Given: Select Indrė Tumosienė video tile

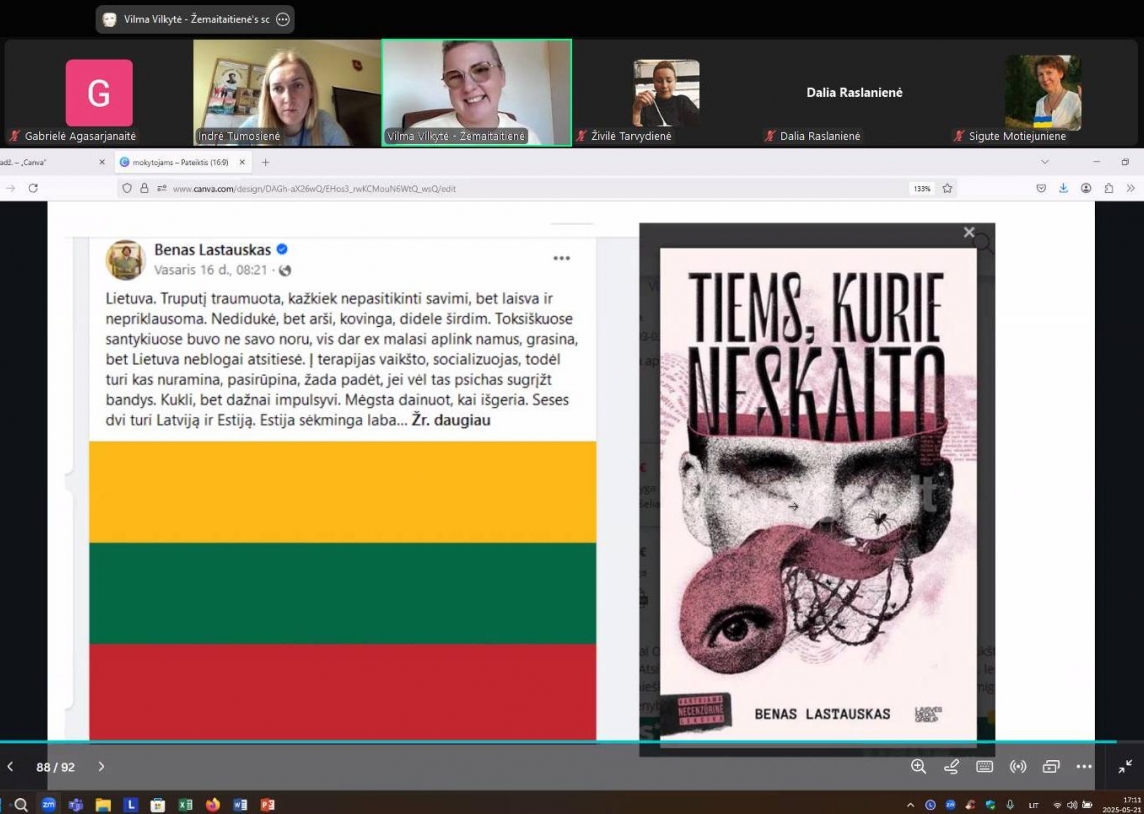Looking at the screenshot, I should 287,93.
